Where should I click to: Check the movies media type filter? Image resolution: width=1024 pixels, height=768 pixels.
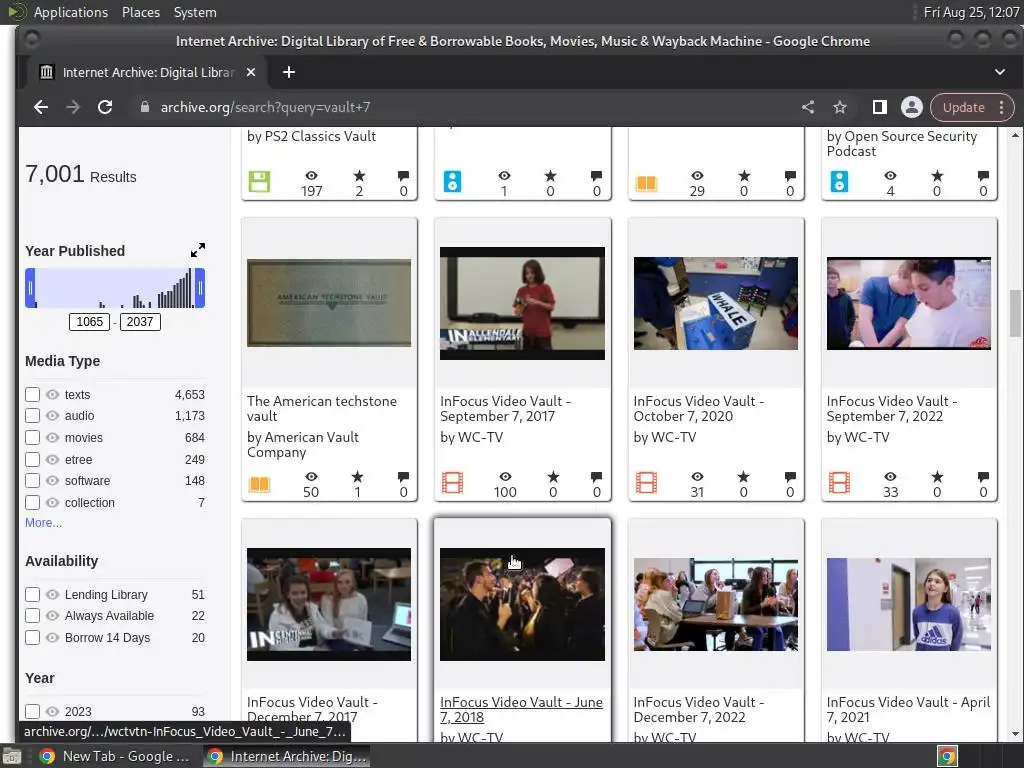(x=33, y=438)
